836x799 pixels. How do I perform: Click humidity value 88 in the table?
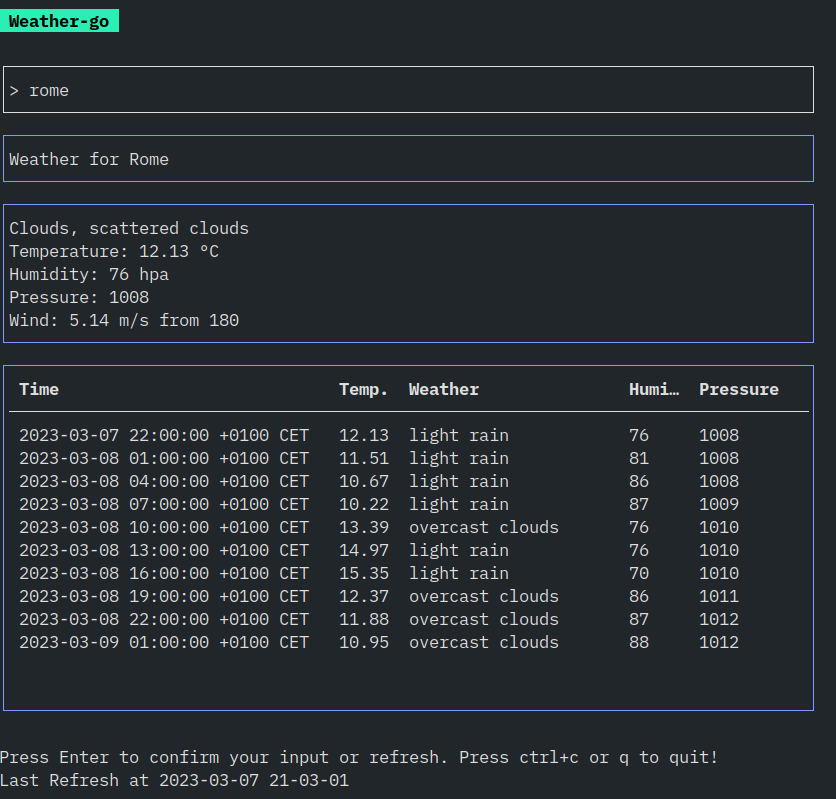click(639, 642)
